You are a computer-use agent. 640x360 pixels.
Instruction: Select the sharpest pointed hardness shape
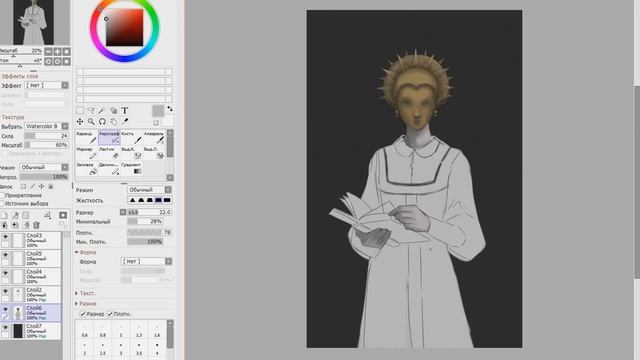132,200
